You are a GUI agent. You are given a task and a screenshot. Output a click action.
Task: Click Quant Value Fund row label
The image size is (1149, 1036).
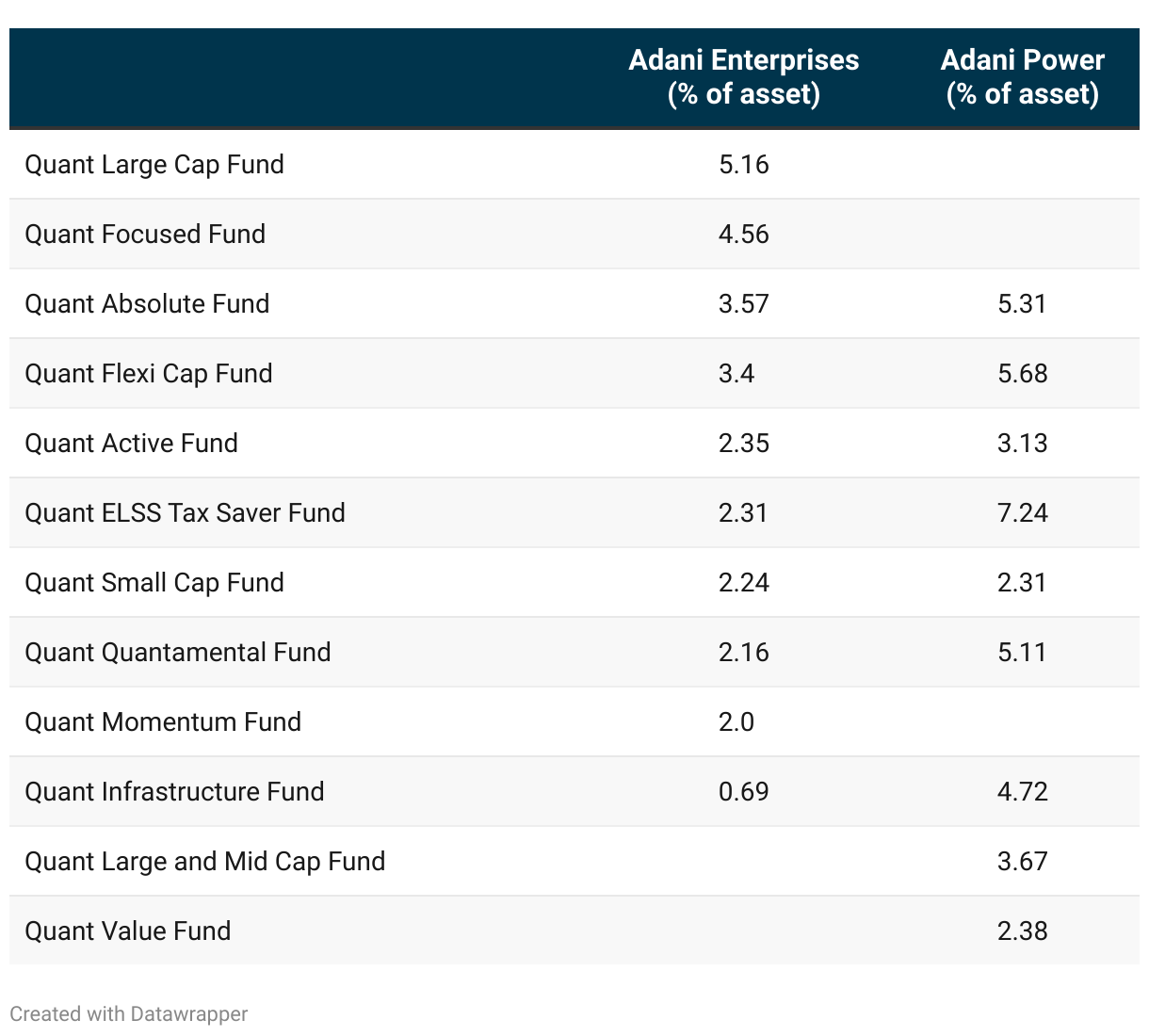tap(128, 931)
